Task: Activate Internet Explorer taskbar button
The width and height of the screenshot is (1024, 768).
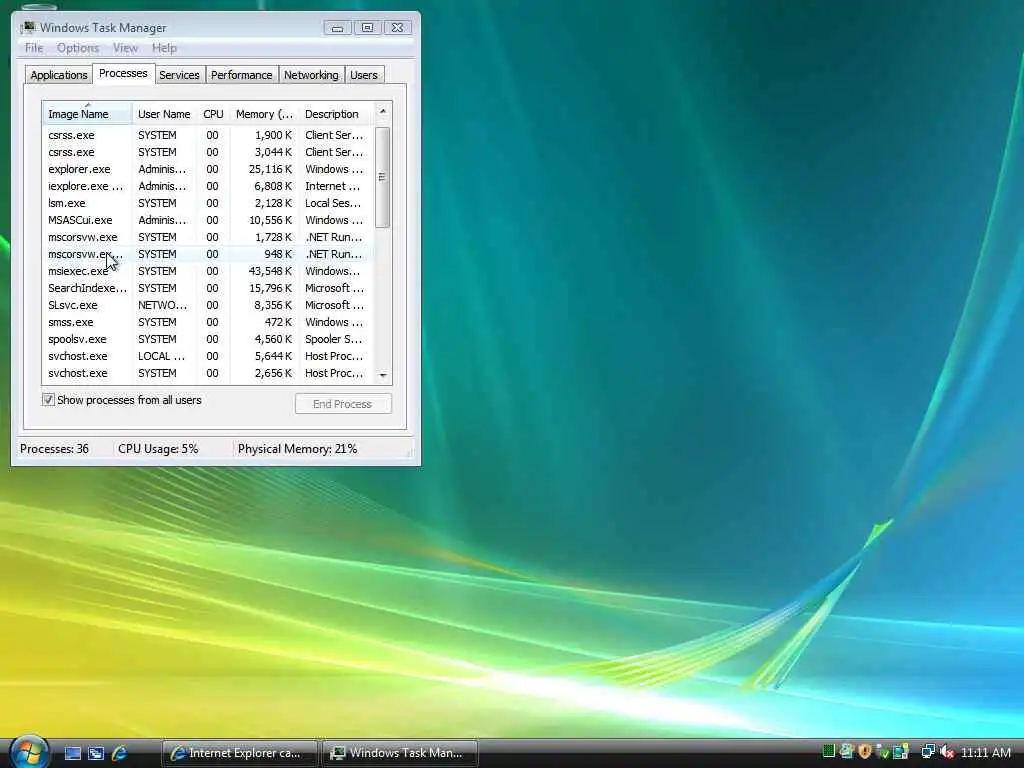Action: tap(239, 753)
